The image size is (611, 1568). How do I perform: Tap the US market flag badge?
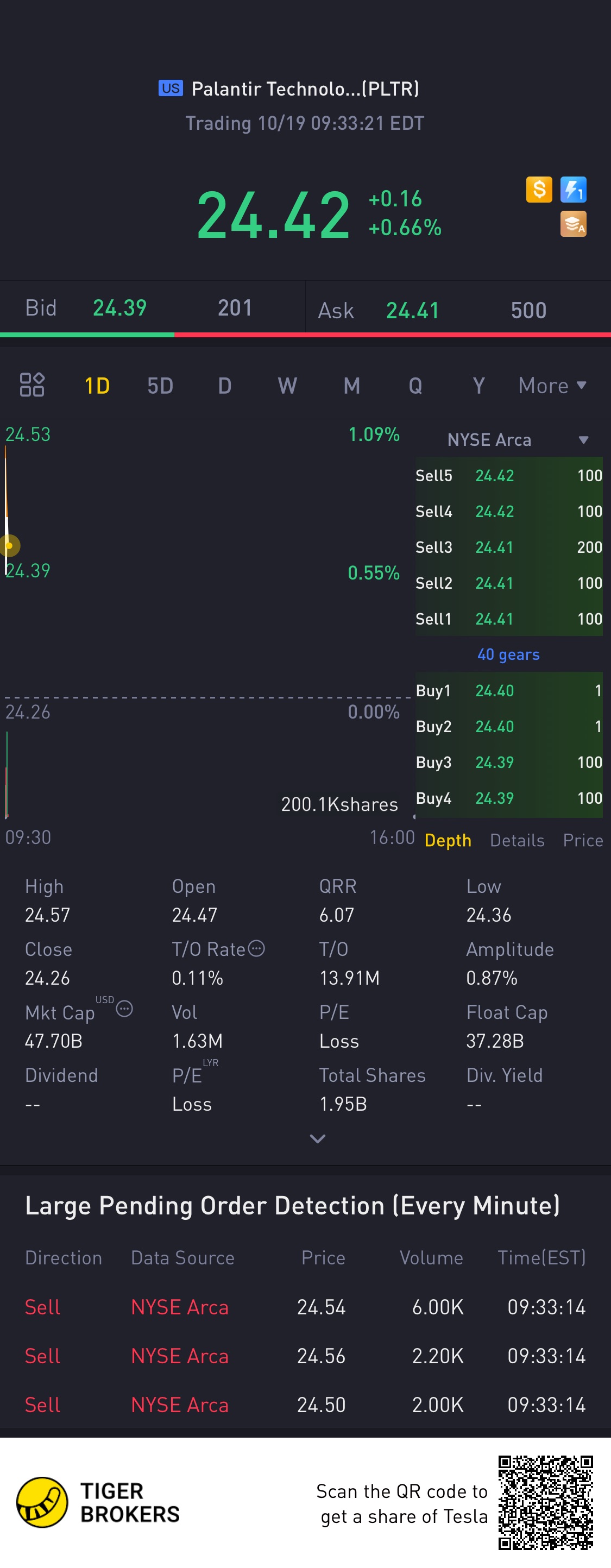(x=171, y=89)
